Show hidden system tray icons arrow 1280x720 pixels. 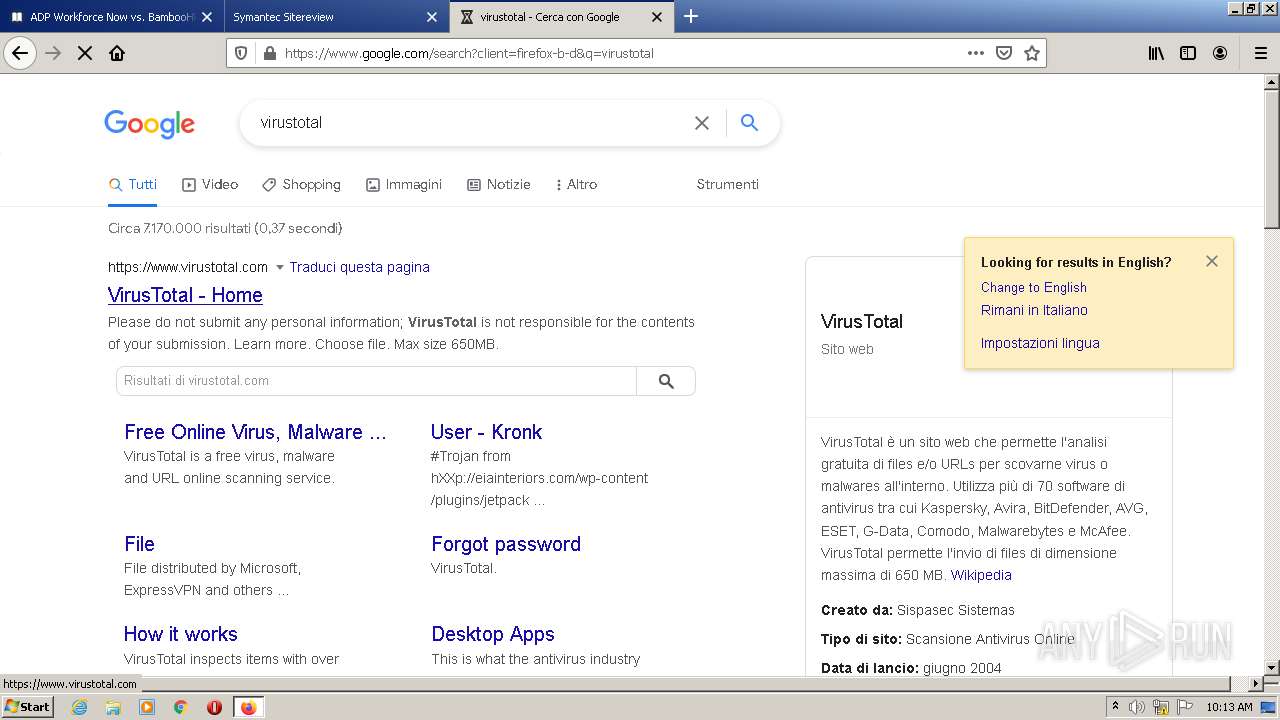point(1115,707)
